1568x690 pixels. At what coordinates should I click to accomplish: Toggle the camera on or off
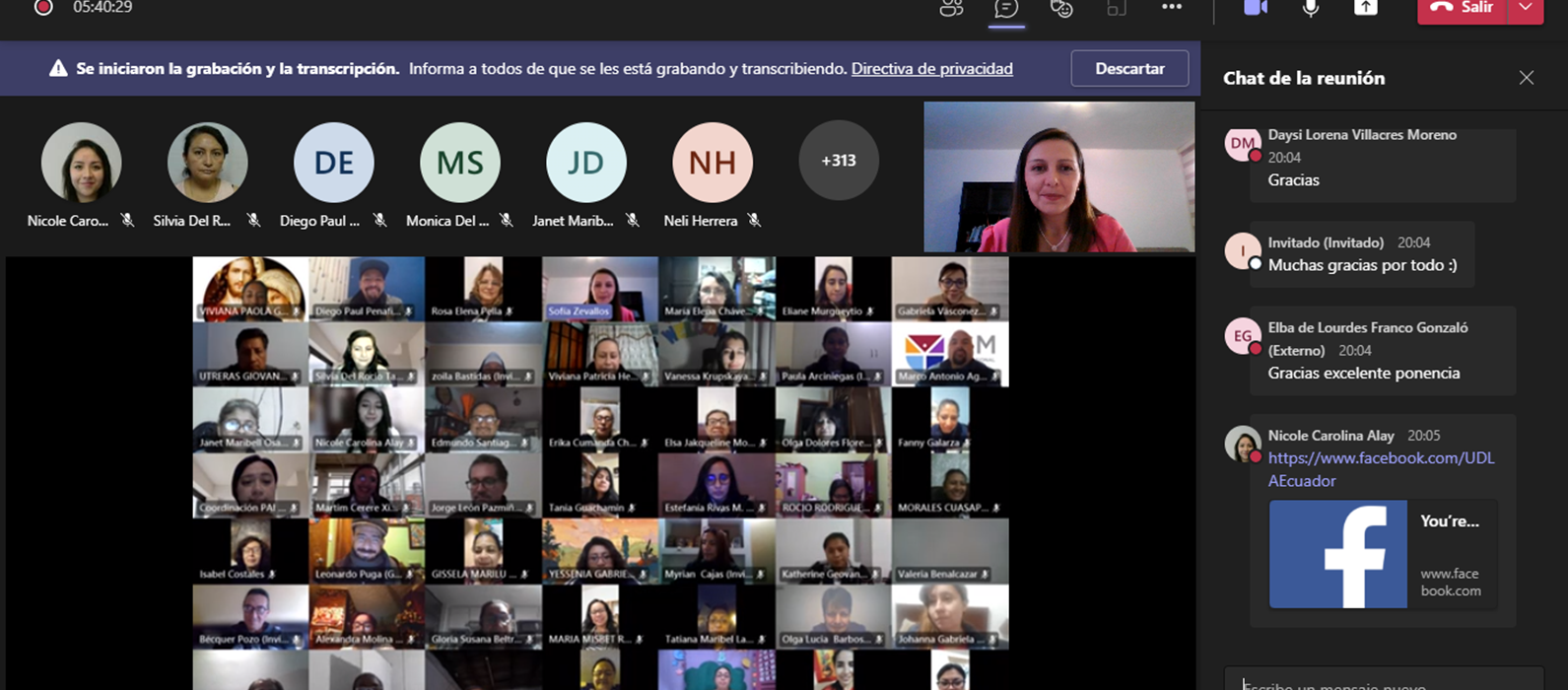[x=1255, y=8]
